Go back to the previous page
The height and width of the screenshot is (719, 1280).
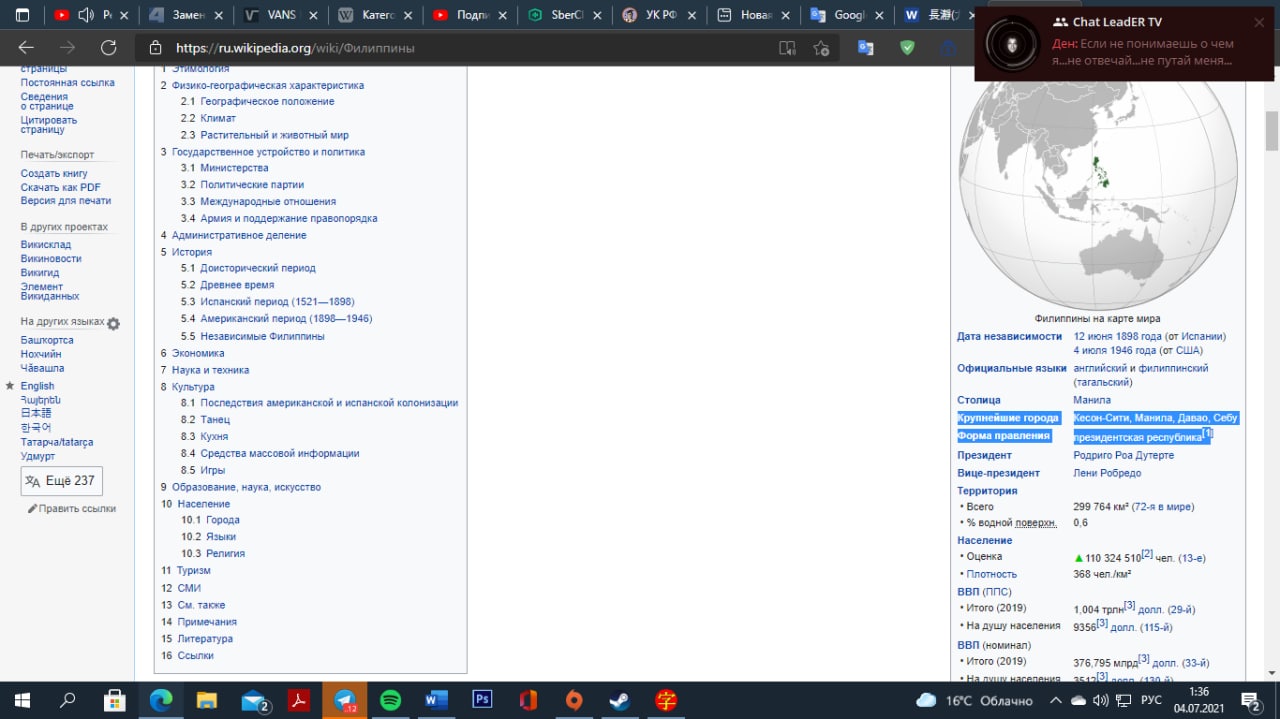pos(26,47)
